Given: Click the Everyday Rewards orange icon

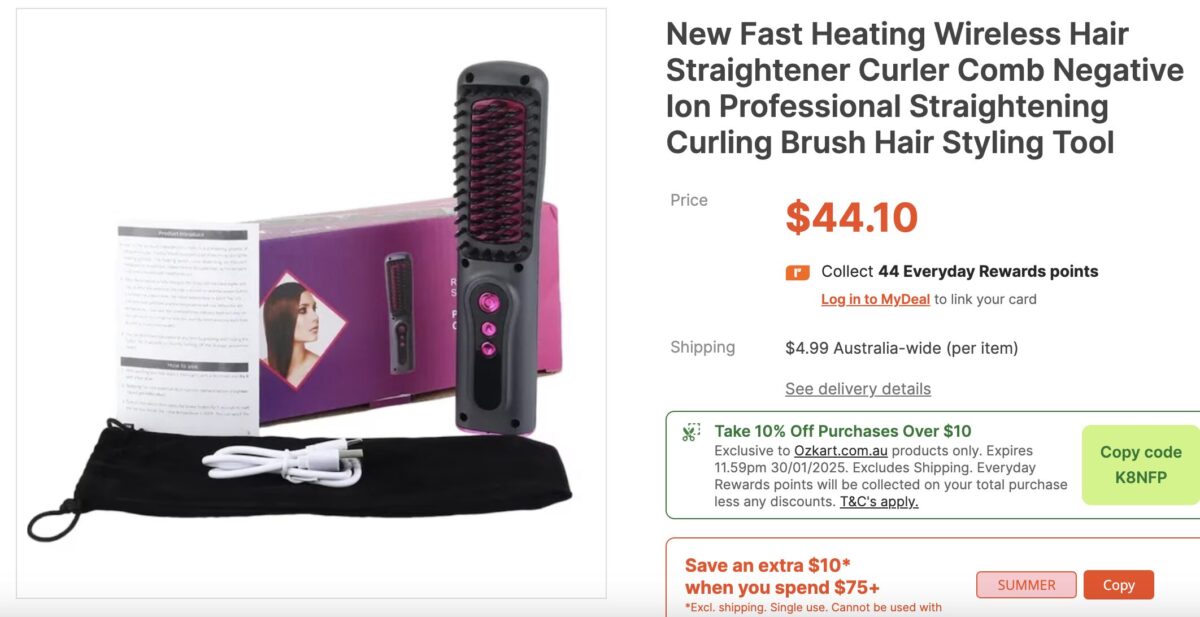Looking at the screenshot, I should 797,272.
